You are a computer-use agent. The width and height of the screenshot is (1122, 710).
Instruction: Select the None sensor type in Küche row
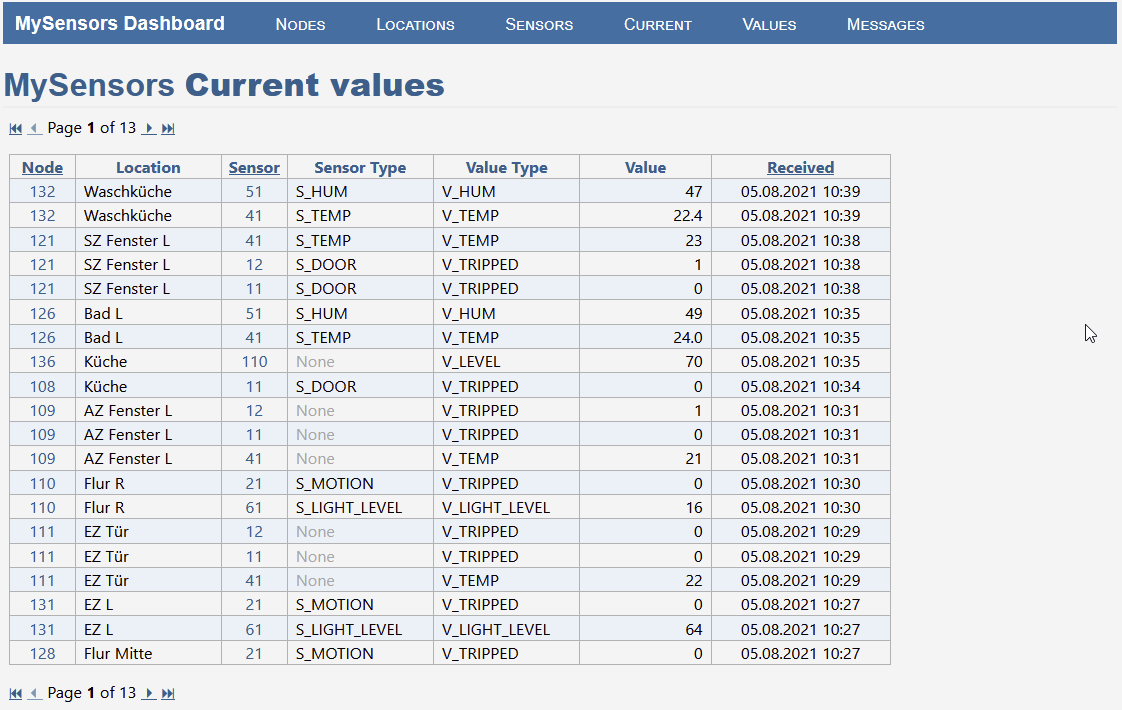point(315,361)
